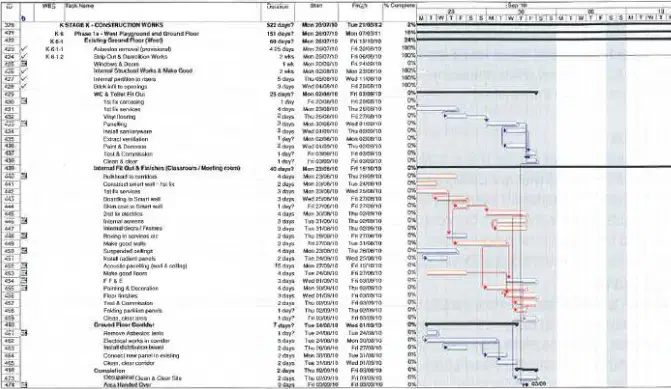Screen dimensions: 671x389
Task: Click the checkmark beside Brick infill to openings
Action: point(24,86)
